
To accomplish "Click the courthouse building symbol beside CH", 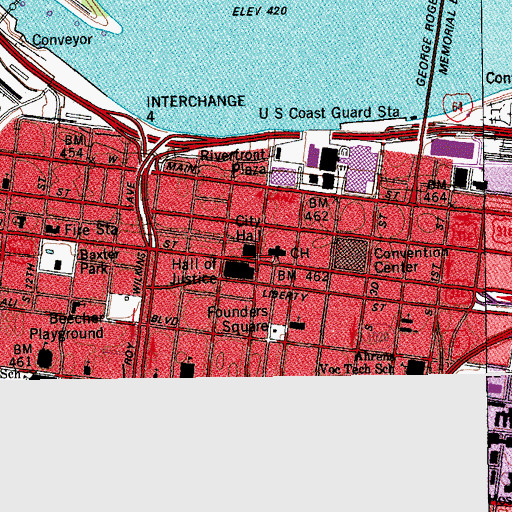I will pyautogui.click(x=277, y=253).
